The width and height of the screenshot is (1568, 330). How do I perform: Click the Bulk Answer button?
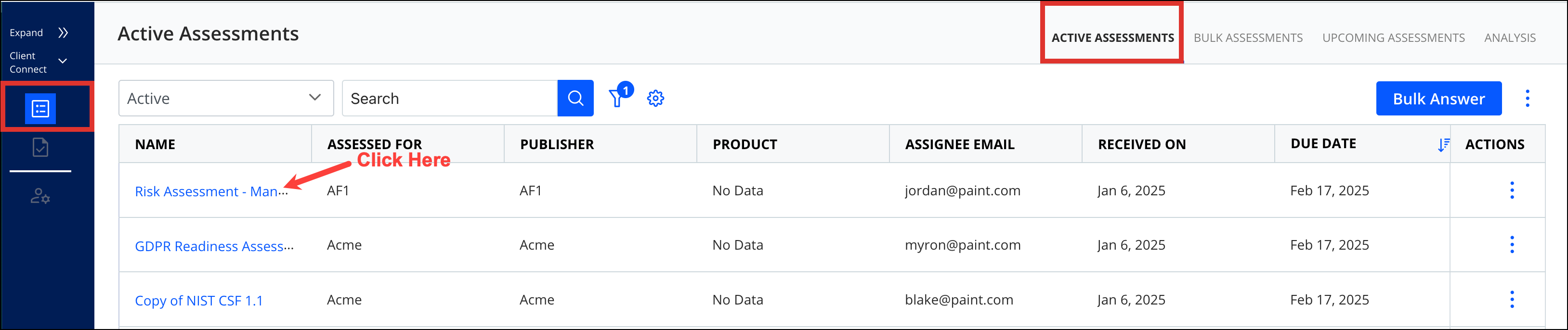coord(1439,99)
